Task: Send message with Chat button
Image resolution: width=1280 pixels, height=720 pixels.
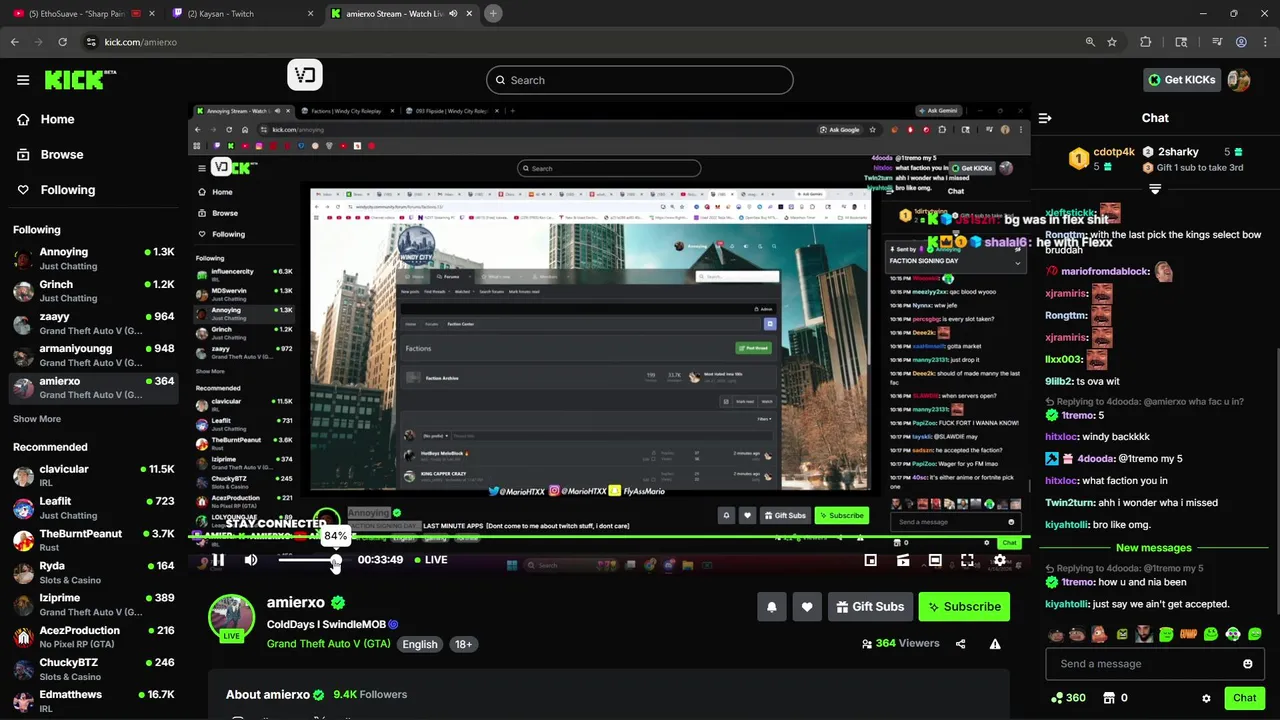Action: click(x=1244, y=698)
